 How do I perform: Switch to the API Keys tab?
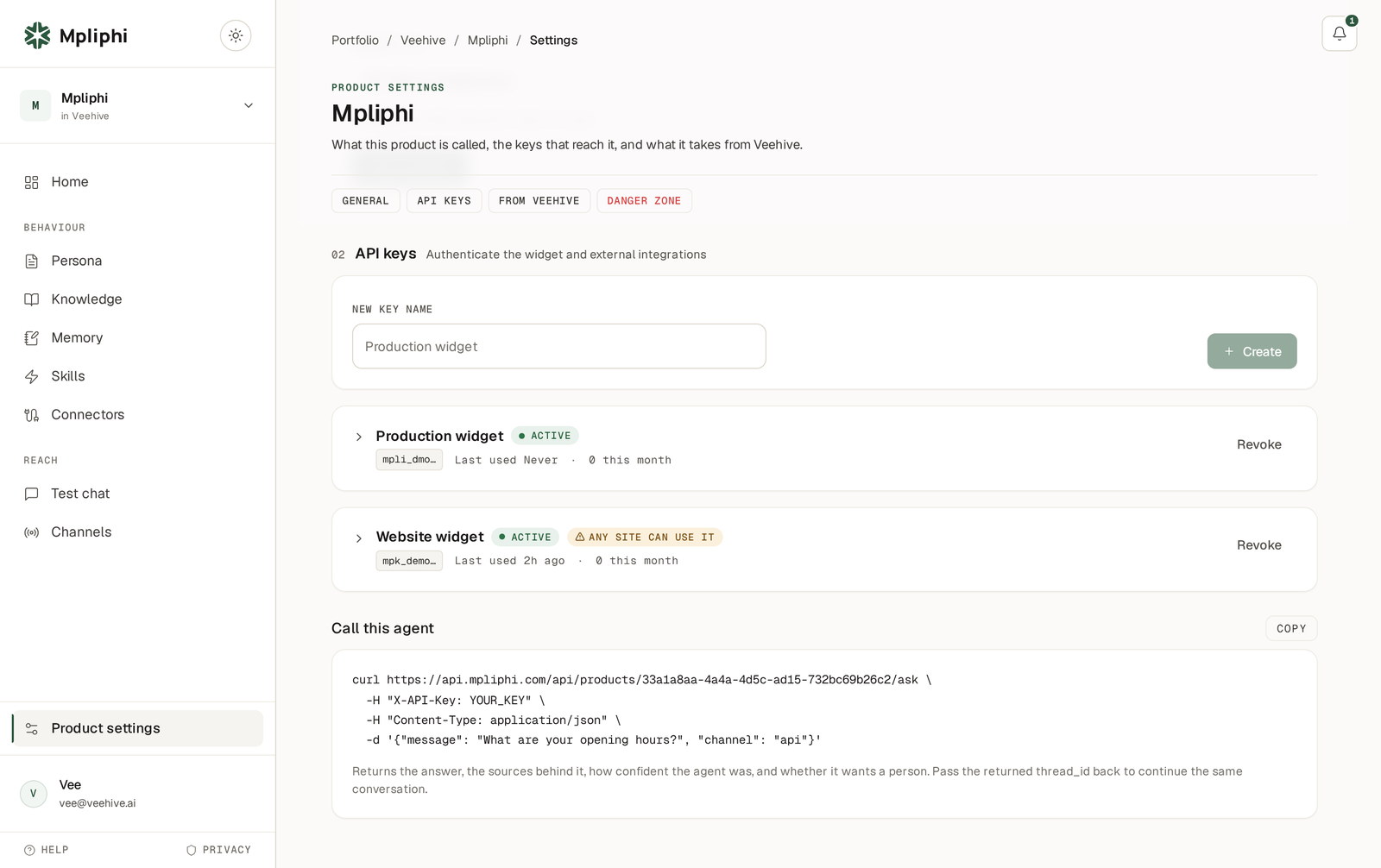click(445, 201)
